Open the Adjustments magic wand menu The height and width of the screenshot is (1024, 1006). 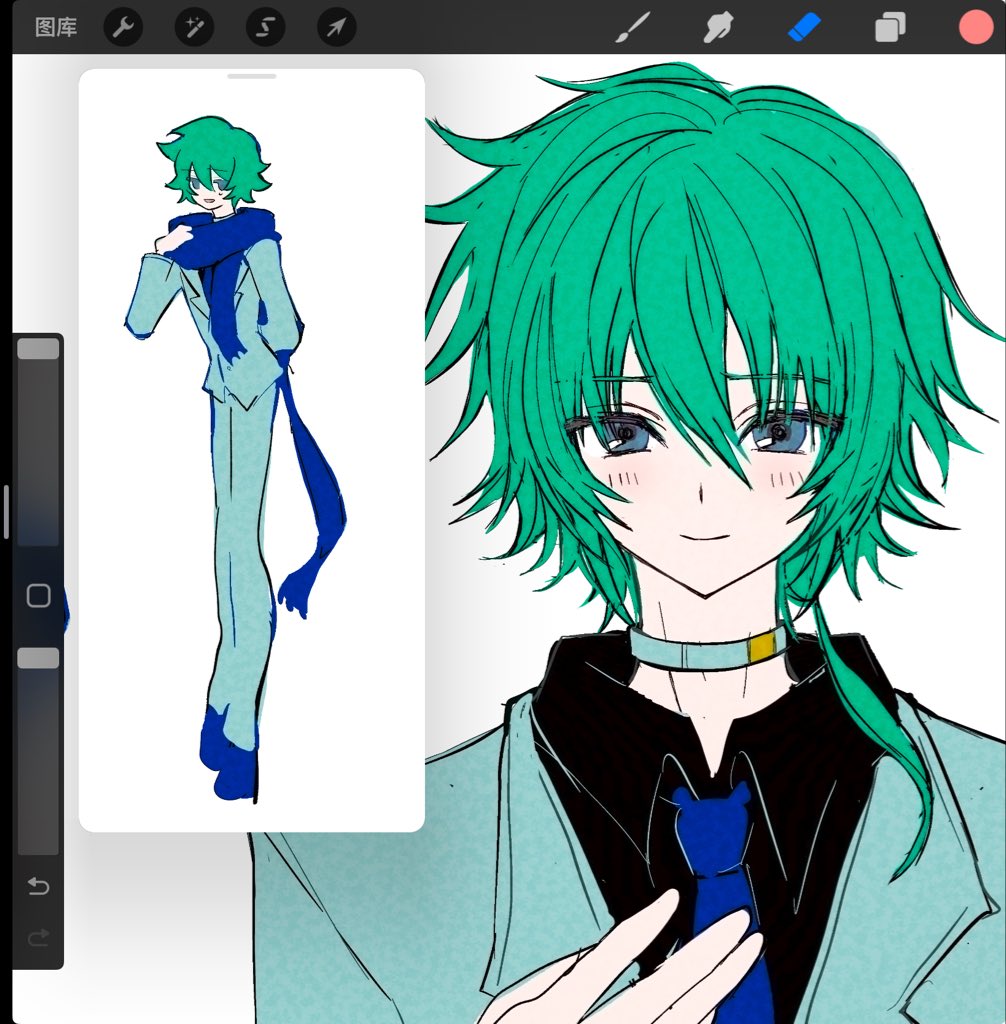click(194, 27)
